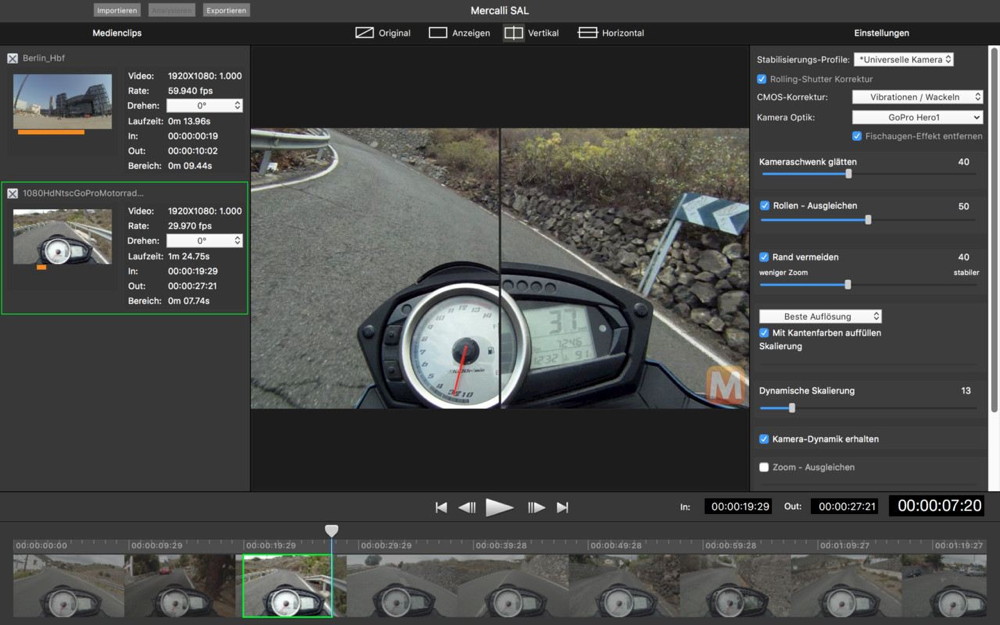Click the Play button in transport controls
The width and height of the screenshot is (1000, 625).
click(x=499, y=507)
